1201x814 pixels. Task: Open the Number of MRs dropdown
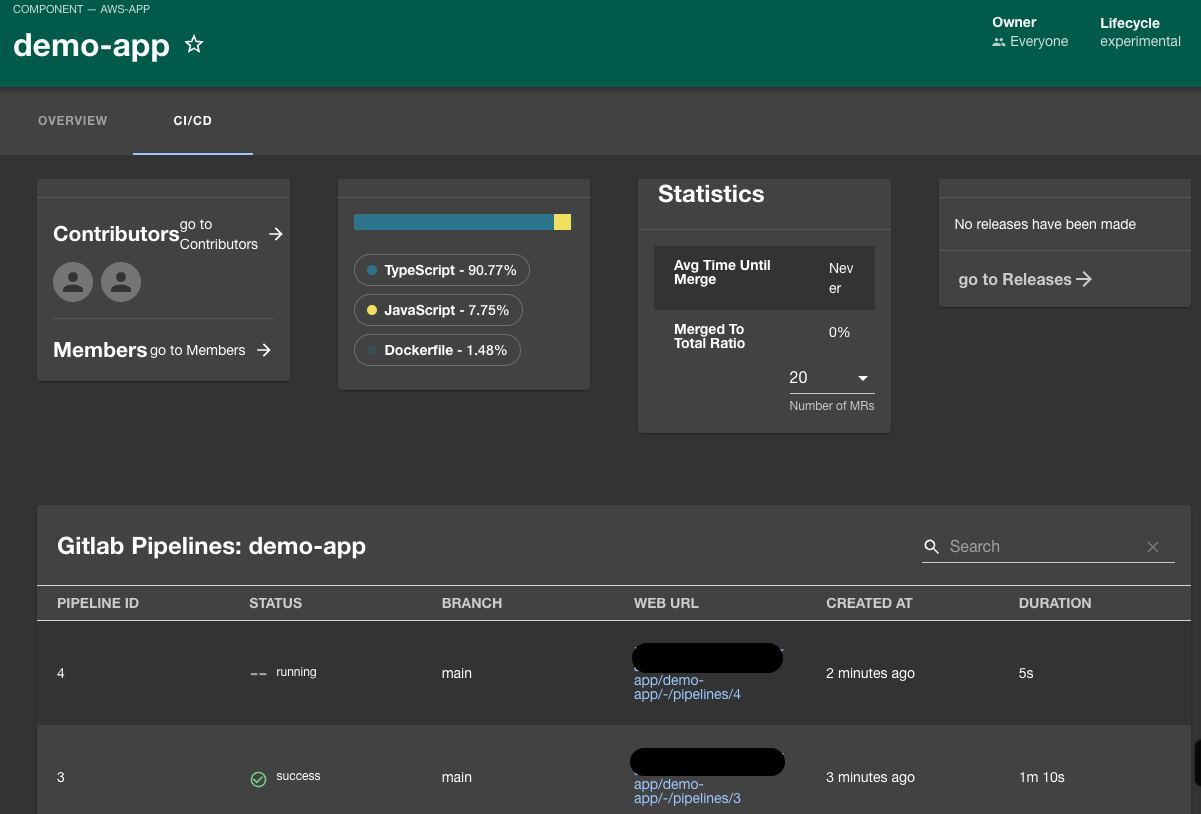pyautogui.click(x=832, y=378)
